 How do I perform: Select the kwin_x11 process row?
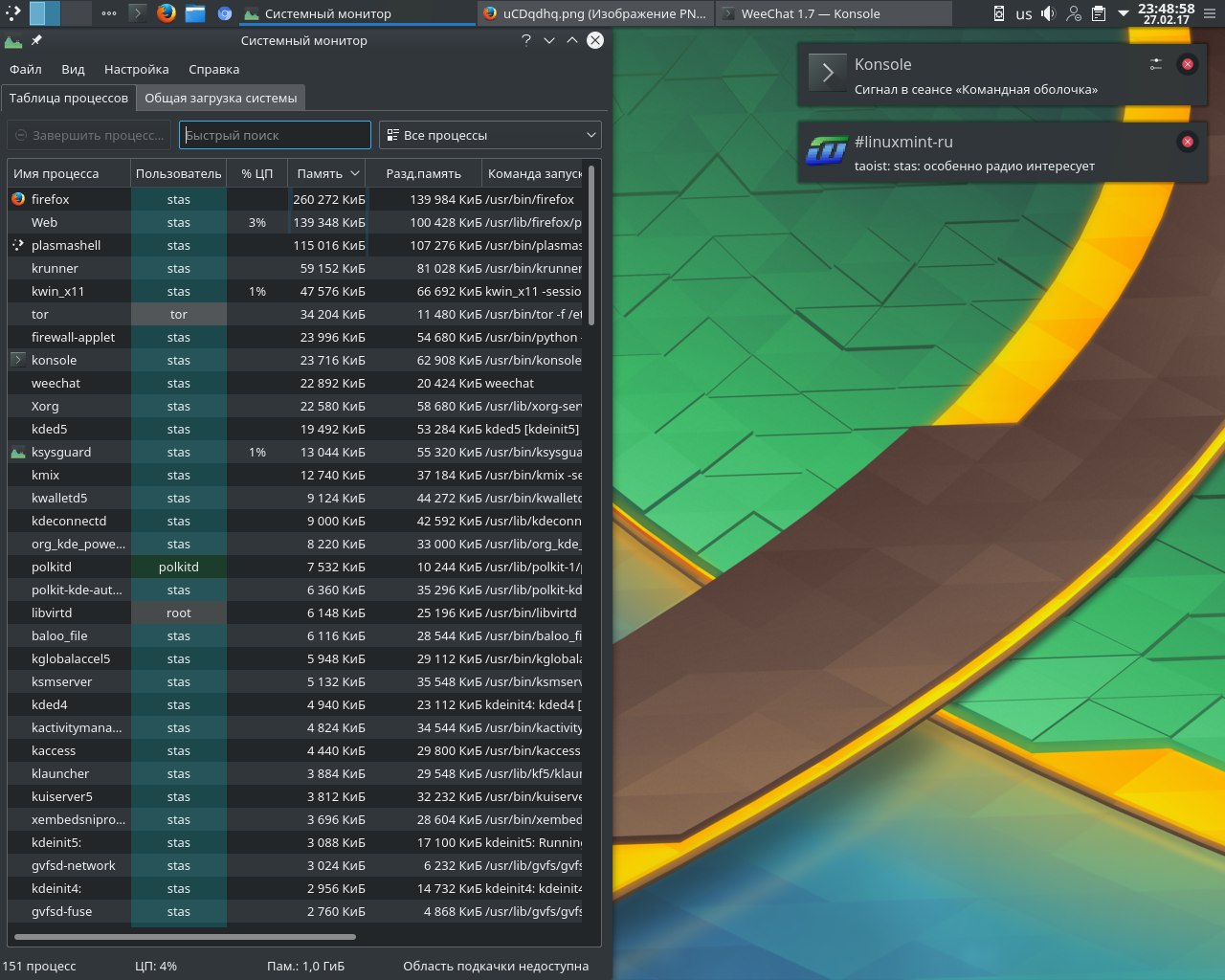(296, 291)
